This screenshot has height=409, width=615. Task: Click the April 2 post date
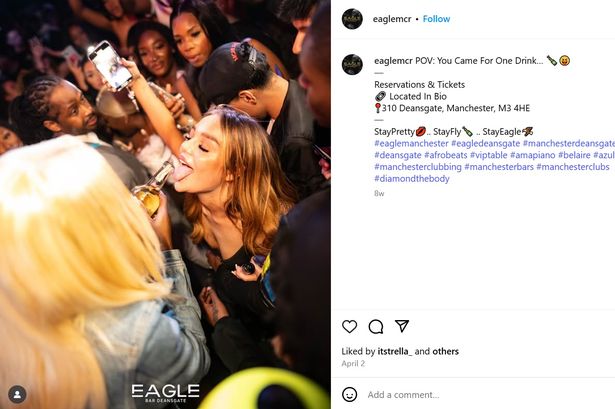(x=353, y=364)
